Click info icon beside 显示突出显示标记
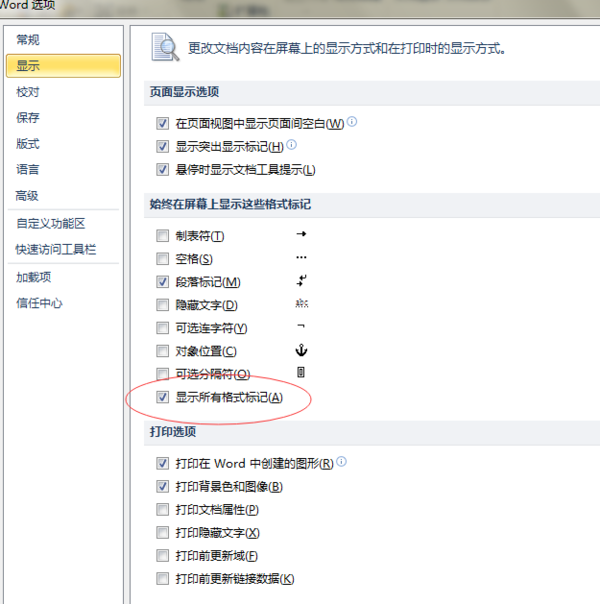The image size is (600, 604). [292, 145]
